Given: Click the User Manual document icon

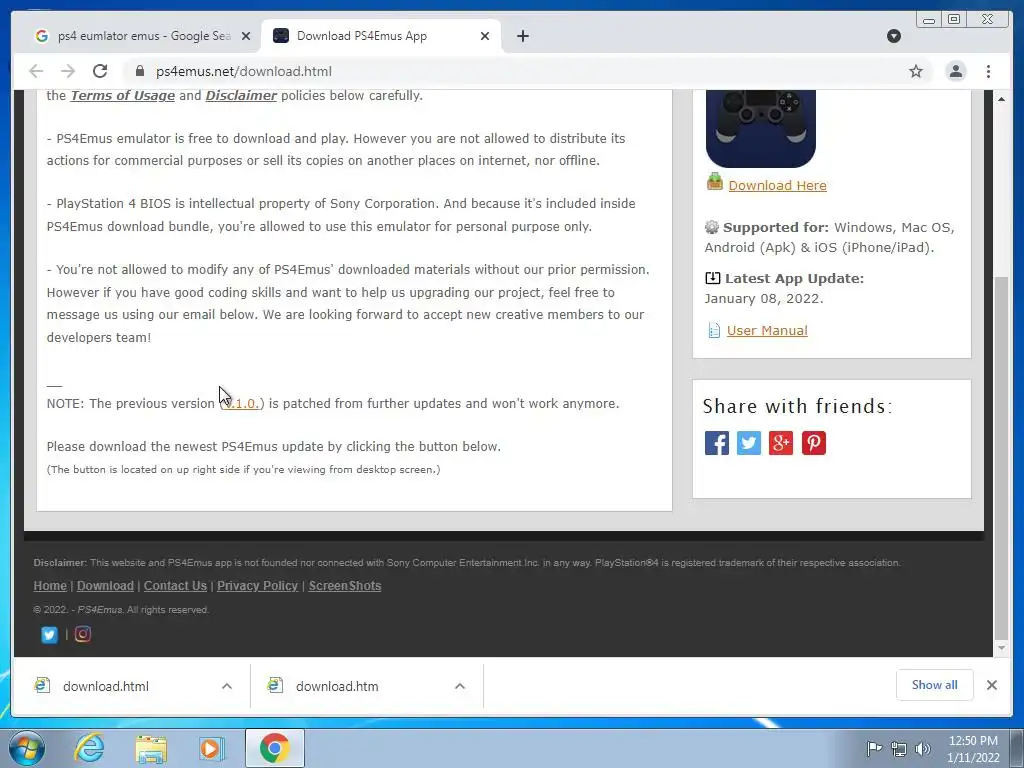Looking at the screenshot, I should [714, 330].
